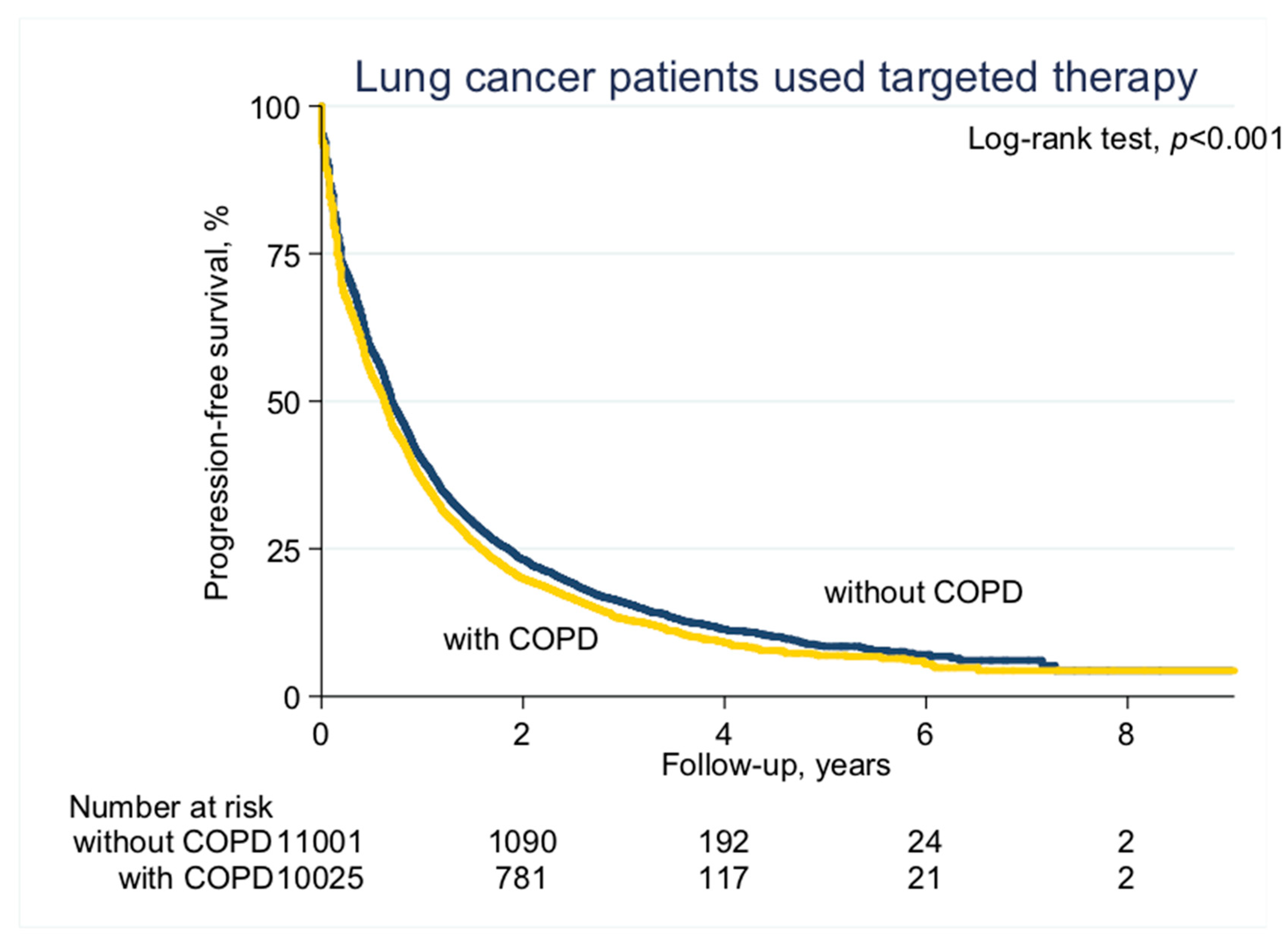Click the Progression-free survival axis label
Image resolution: width=1288 pixels, height=939 pixels.
(217, 403)
